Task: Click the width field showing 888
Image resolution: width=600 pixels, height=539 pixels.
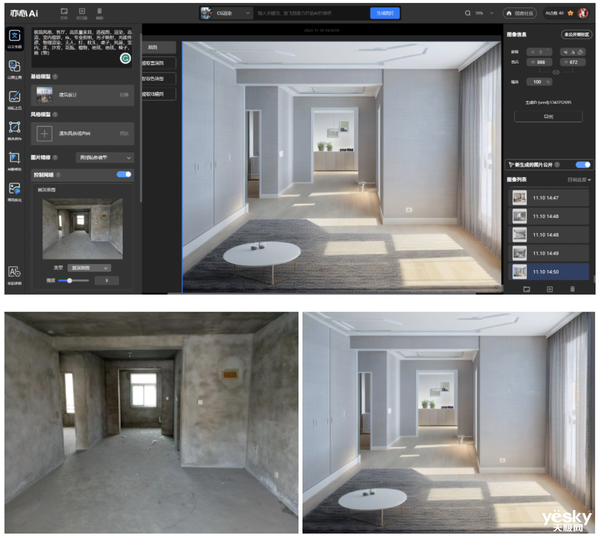Action: (539, 62)
